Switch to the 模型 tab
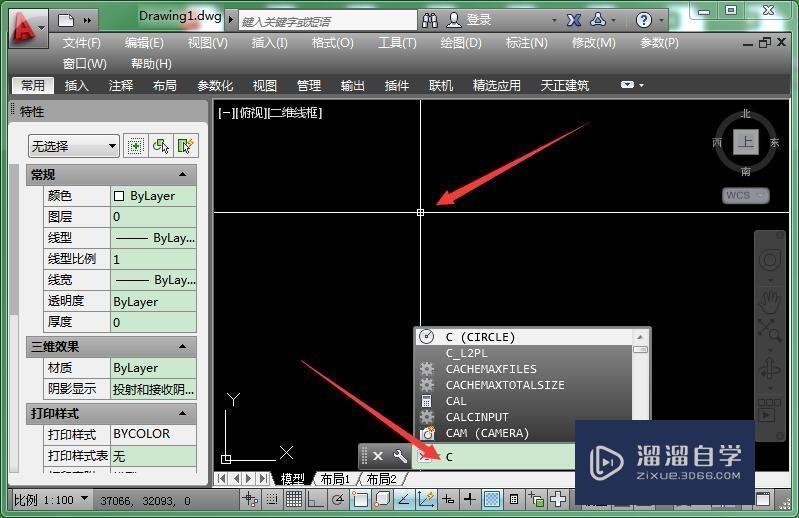The width and height of the screenshot is (799, 518). coord(292,479)
